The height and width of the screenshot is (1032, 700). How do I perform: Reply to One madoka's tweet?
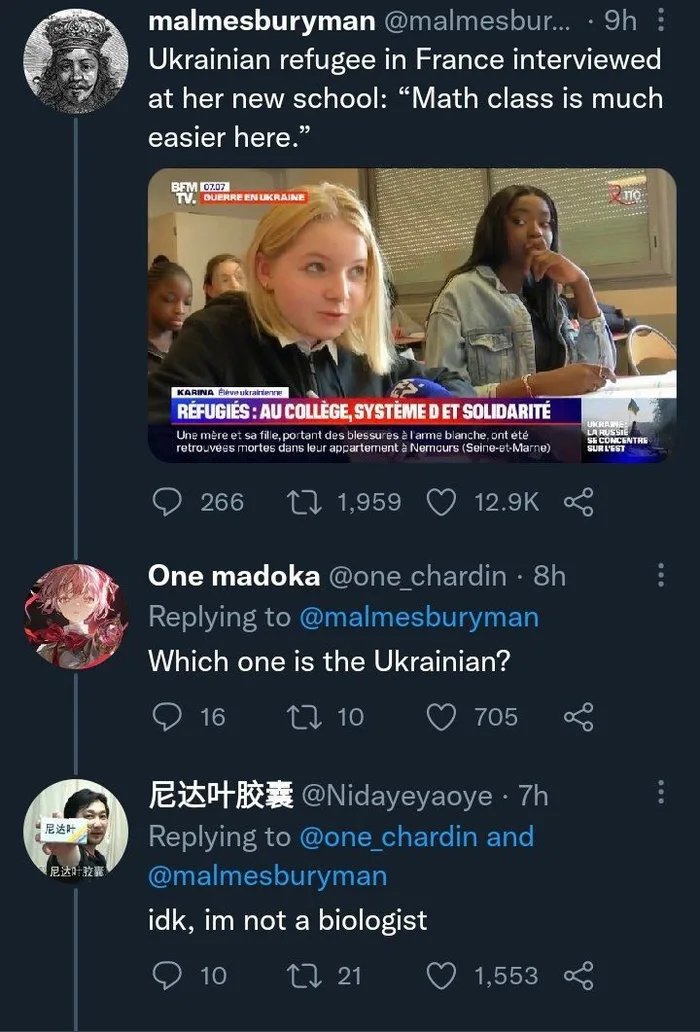point(168,716)
